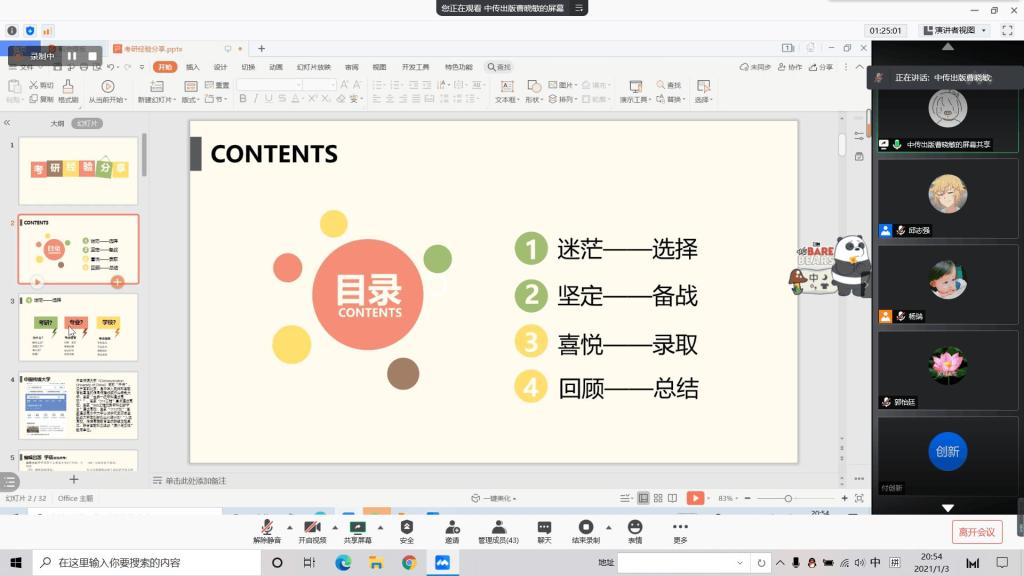
Task: Open the 演讲者视图 view dropdown
Action: (954, 31)
